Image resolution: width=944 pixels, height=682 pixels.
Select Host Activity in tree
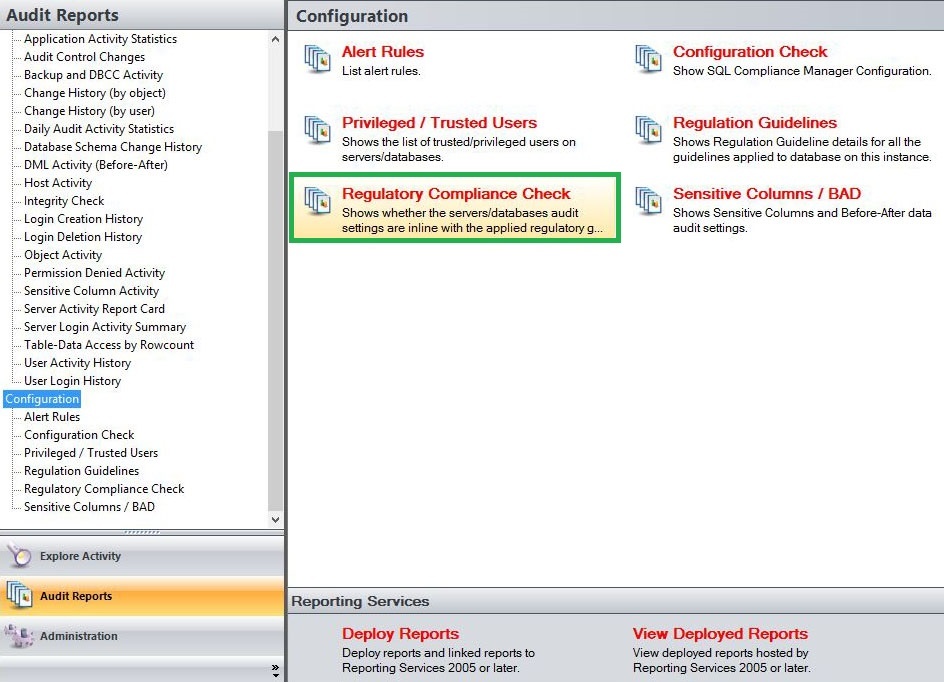(58, 183)
